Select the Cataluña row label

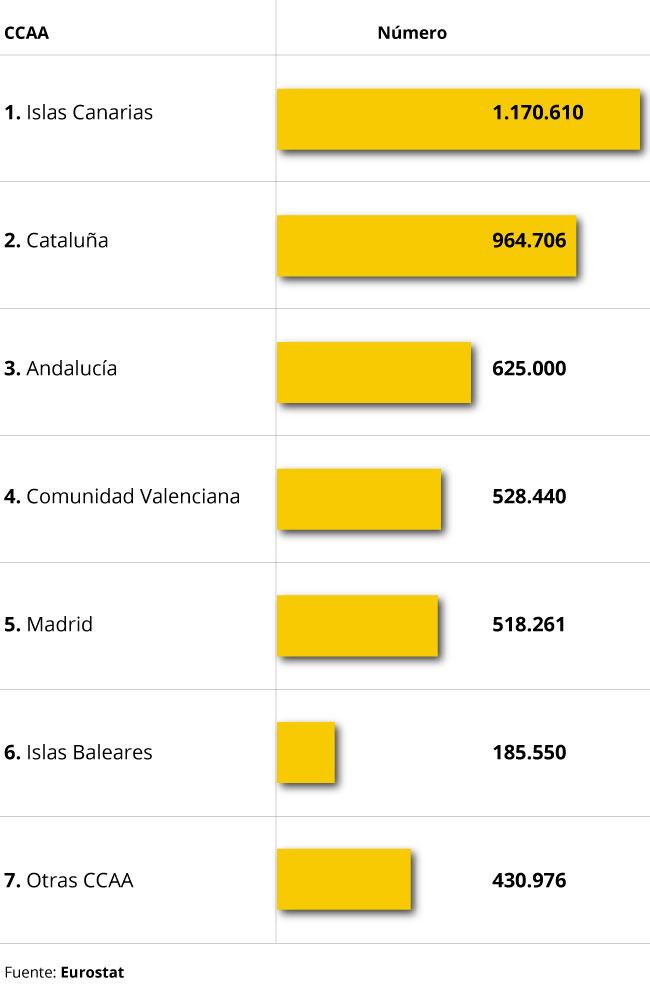pos(57,241)
